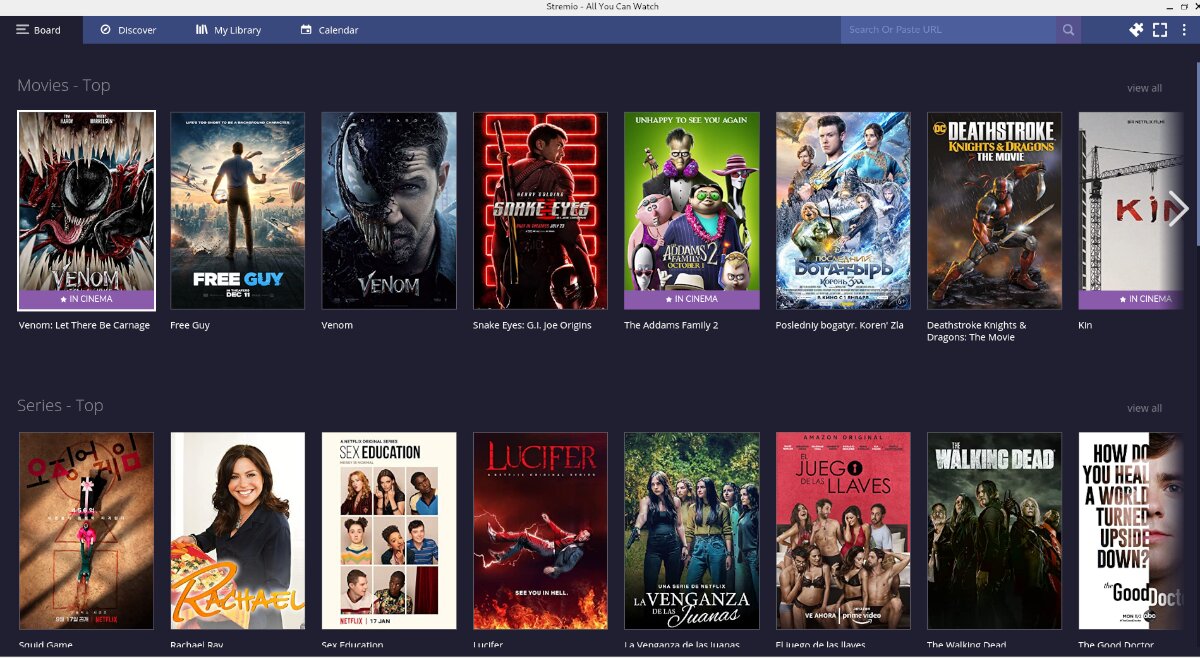The image size is (1200, 658).
Task: Open The Addams Family 2 poster
Action: 692,210
